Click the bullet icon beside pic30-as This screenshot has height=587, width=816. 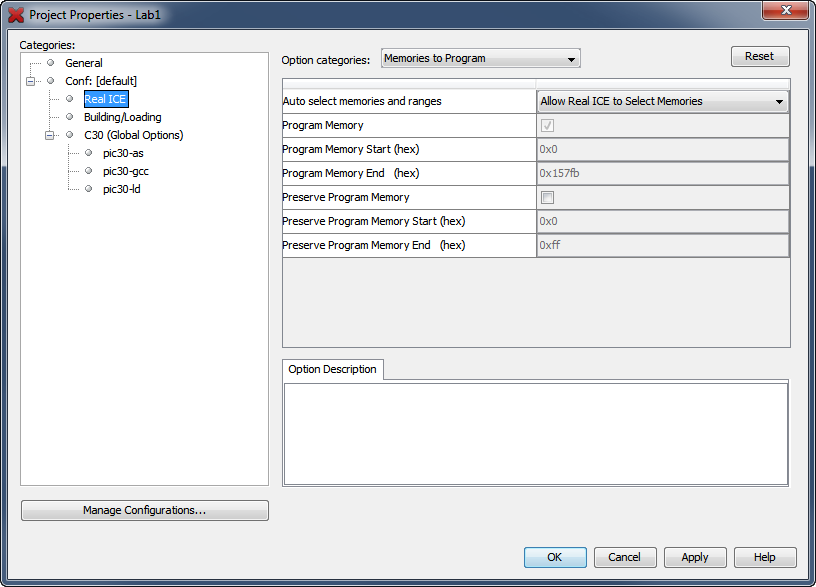88,153
